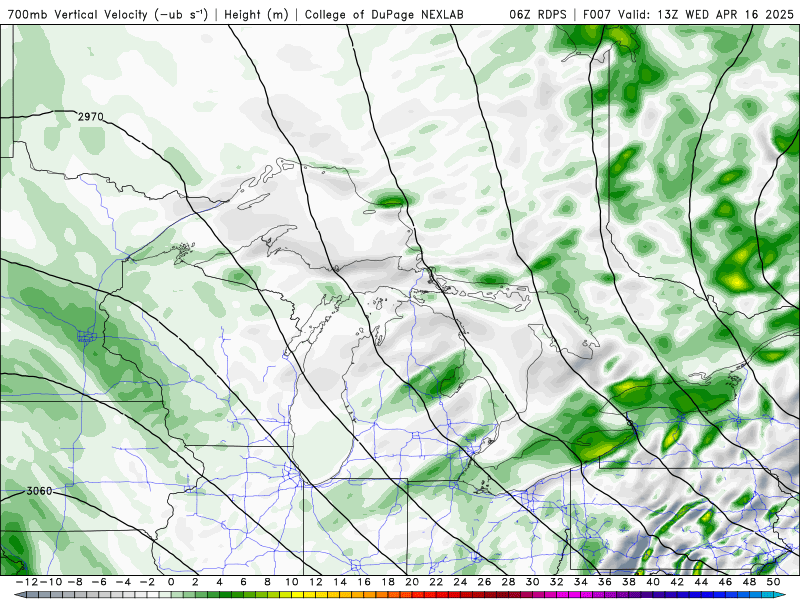Click the 30 value on the color scale
Viewport: 800px width, 600px height.
tap(533, 582)
